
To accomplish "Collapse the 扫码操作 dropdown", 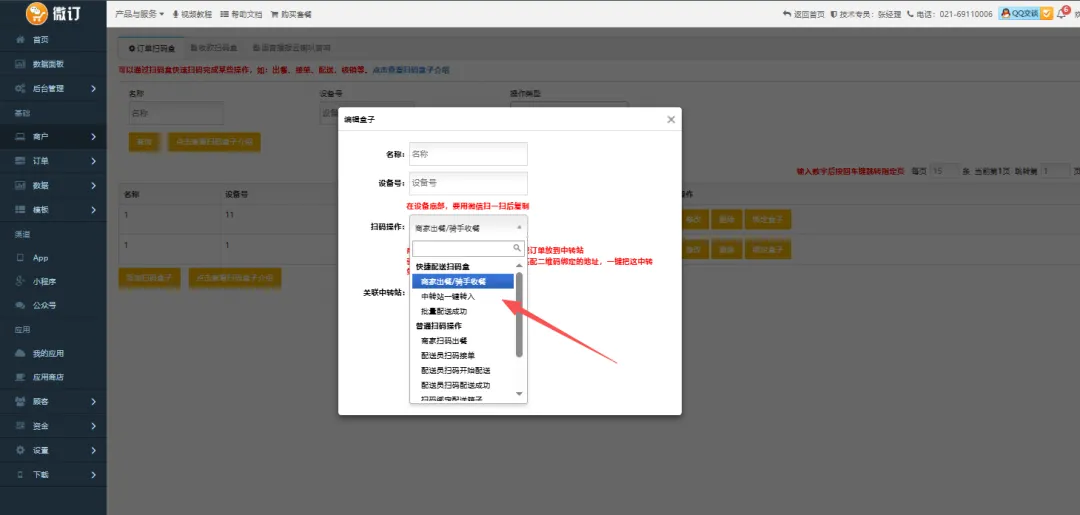I will coord(468,227).
